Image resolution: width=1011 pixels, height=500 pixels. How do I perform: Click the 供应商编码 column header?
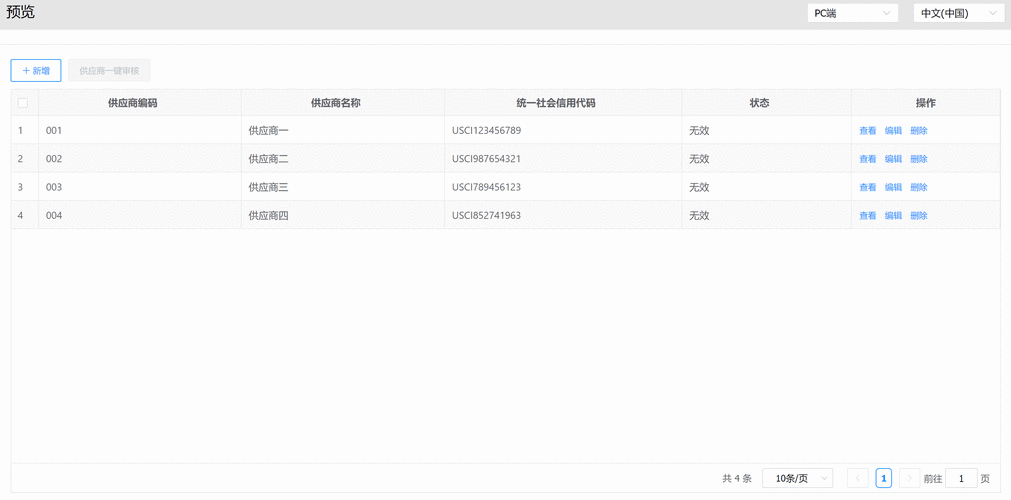pyautogui.click(x=132, y=103)
